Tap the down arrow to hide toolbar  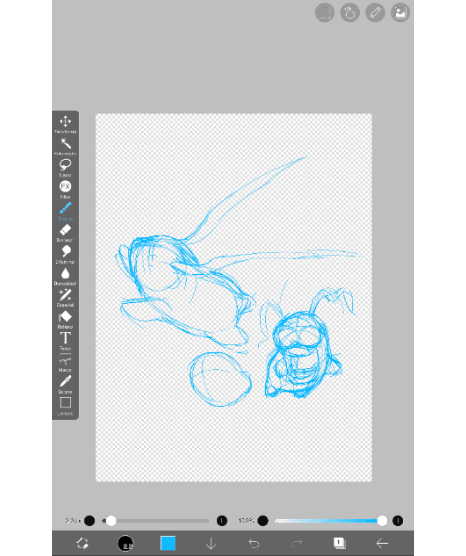click(x=211, y=543)
